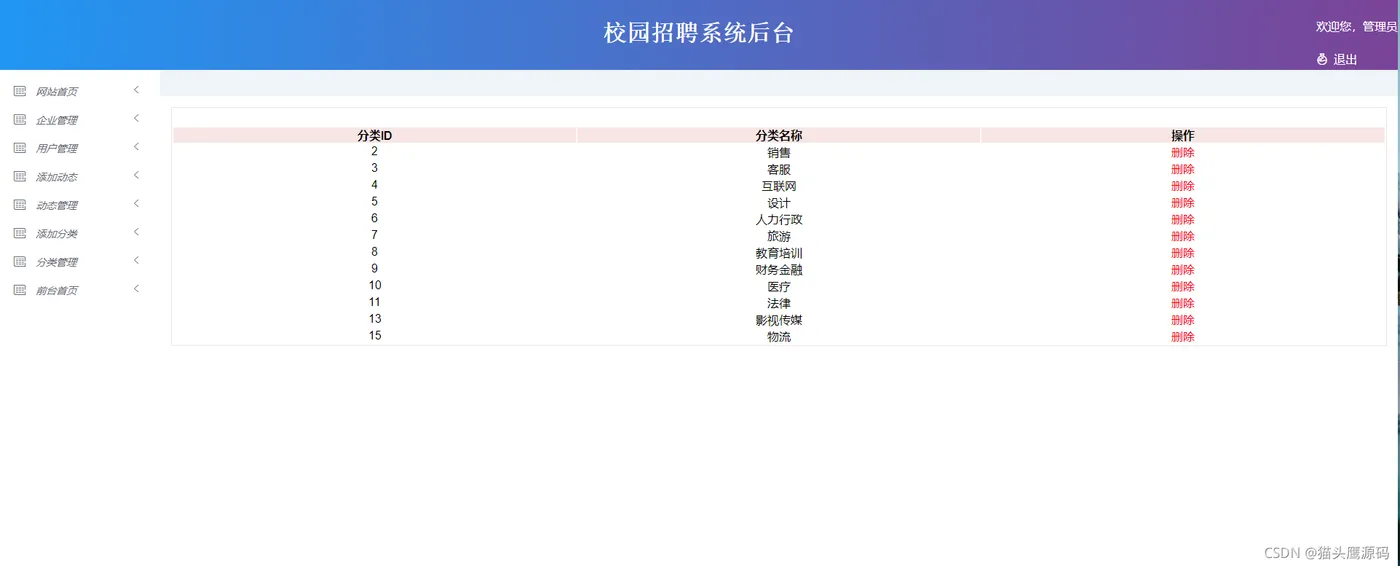This screenshot has height=566, width=1400.
Task: Select the category name 教育培训
Action: (x=779, y=253)
